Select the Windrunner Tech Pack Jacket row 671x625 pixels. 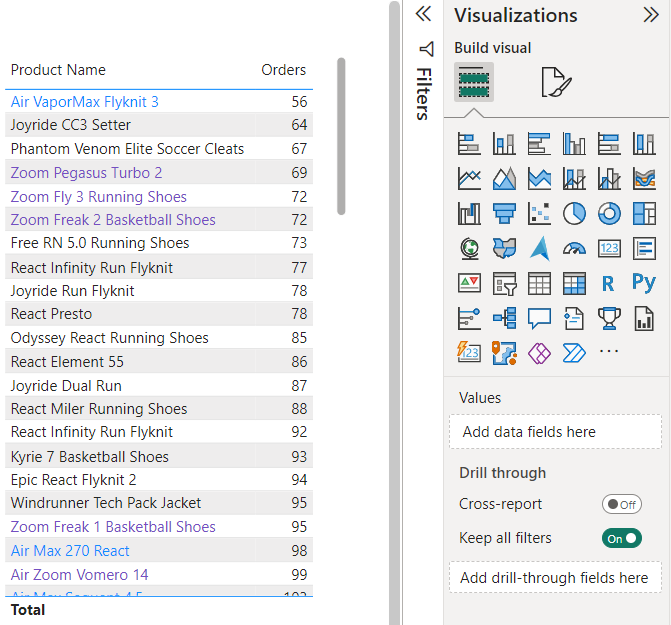coord(159,503)
